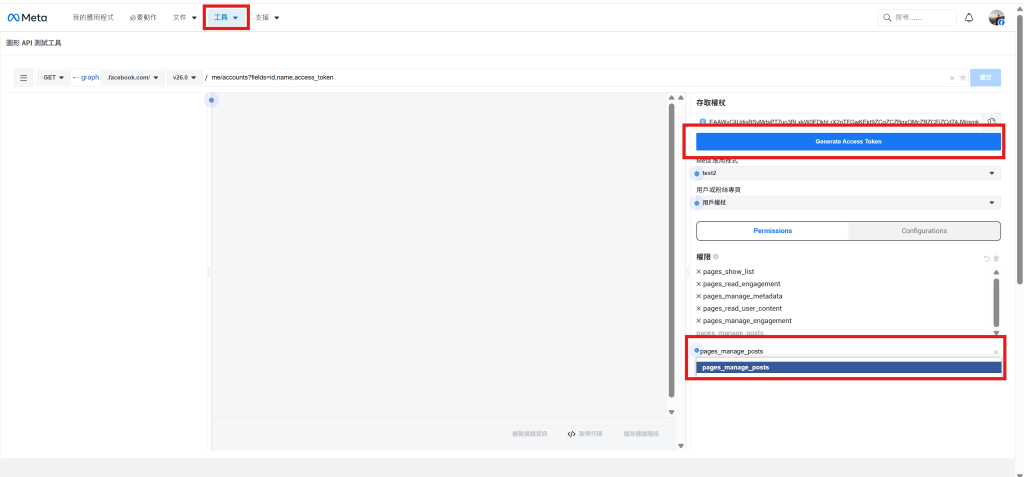Click the 用戶或粉絲專頁 label

coord(718,189)
